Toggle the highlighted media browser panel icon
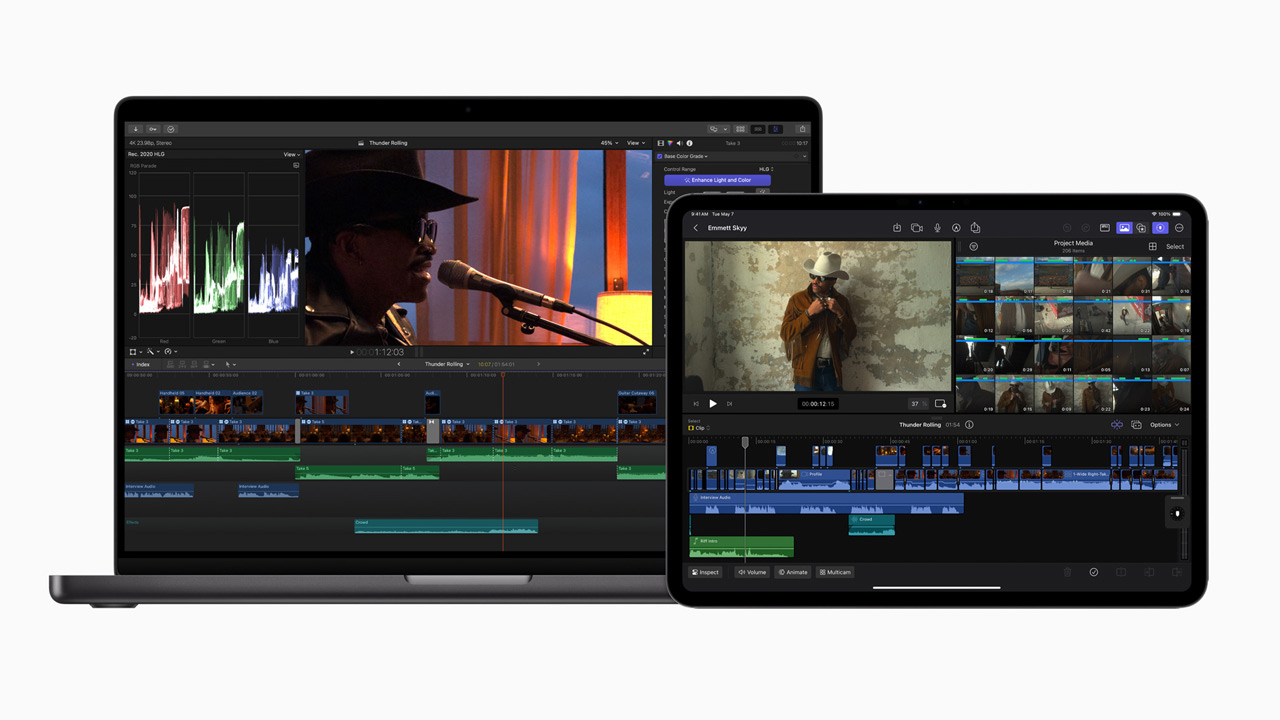The width and height of the screenshot is (1280, 720). click(1125, 227)
